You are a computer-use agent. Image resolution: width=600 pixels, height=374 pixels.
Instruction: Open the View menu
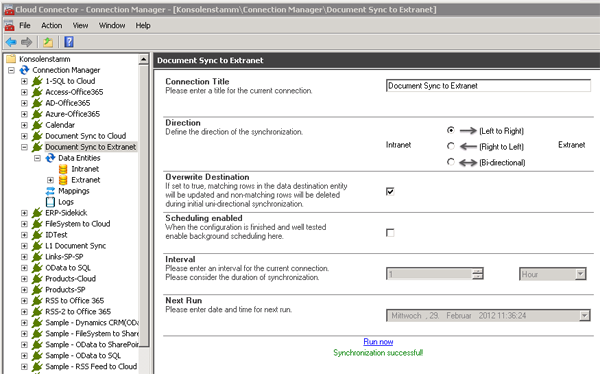coord(80,25)
